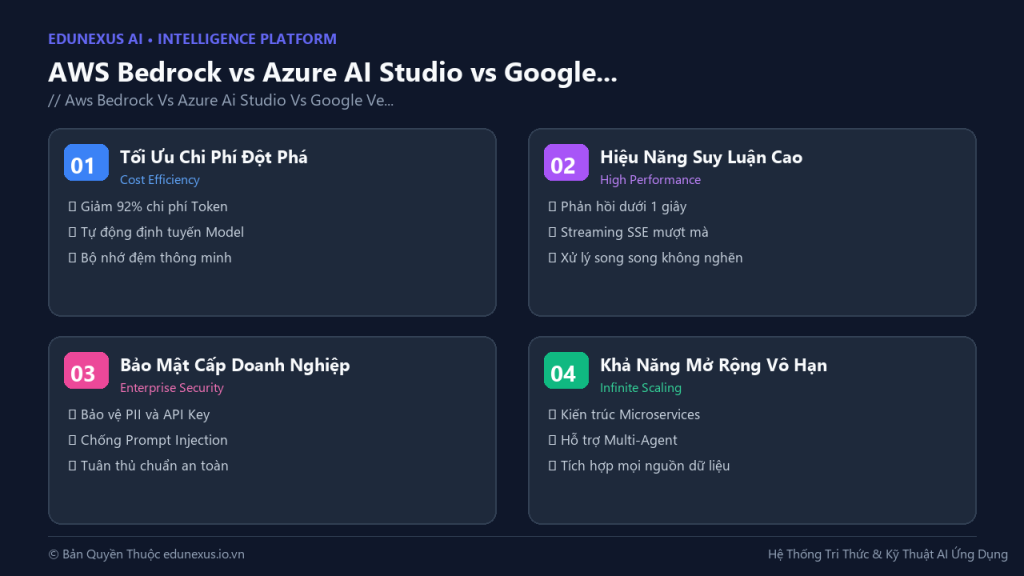Click the 'Enterprise Security' subtitle
This screenshot has height=576, width=1024.
click(171, 387)
